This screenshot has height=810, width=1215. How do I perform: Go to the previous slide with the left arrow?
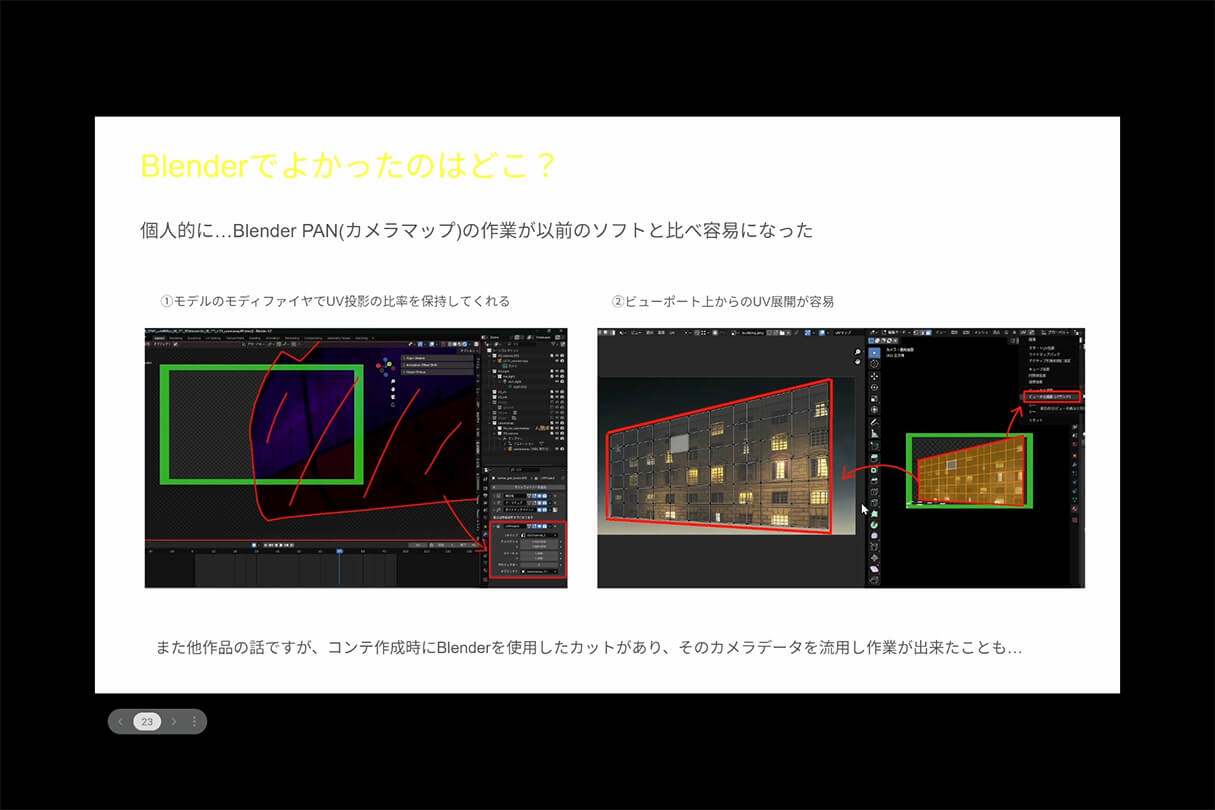coord(120,720)
